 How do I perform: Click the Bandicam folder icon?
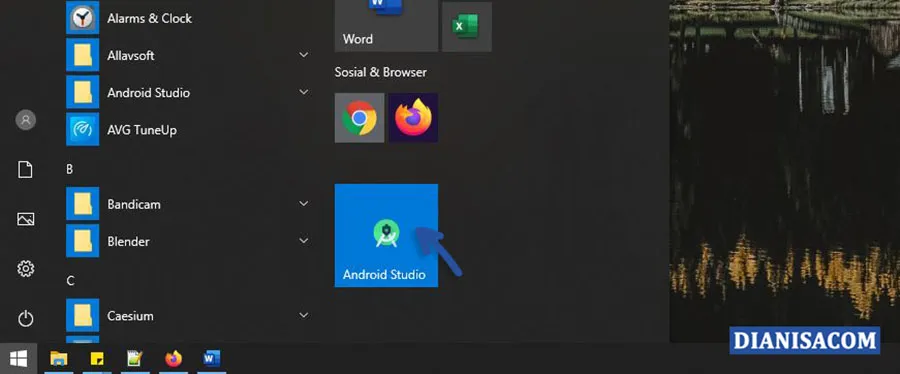83,204
